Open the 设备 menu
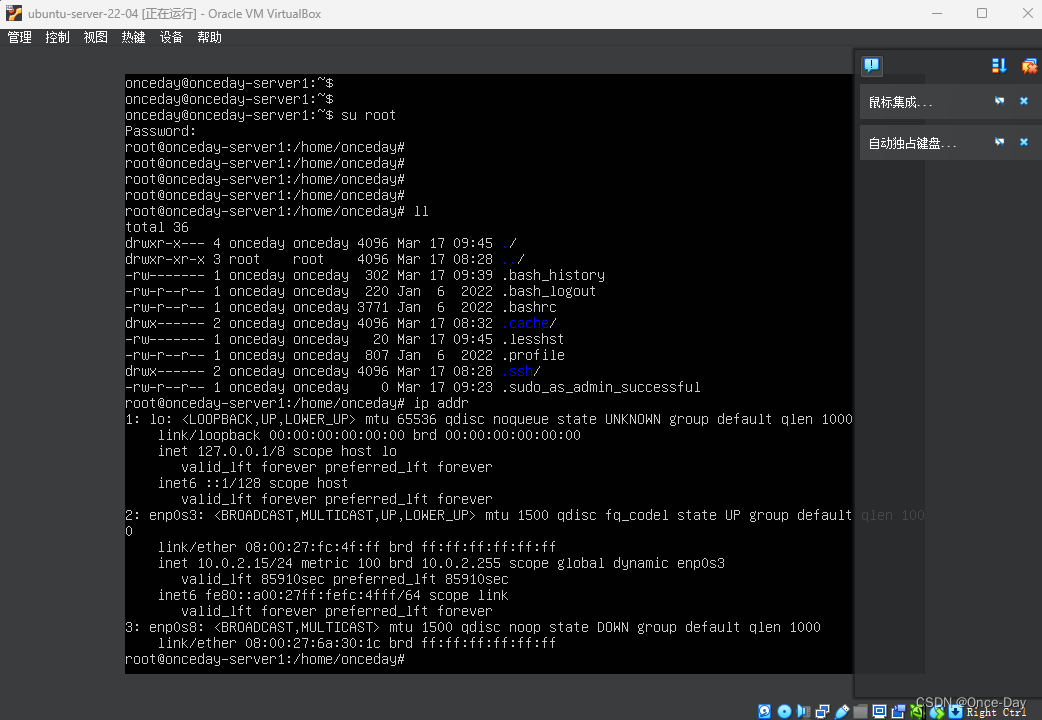Image resolution: width=1042 pixels, height=720 pixels. pyautogui.click(x=171, y=37)
